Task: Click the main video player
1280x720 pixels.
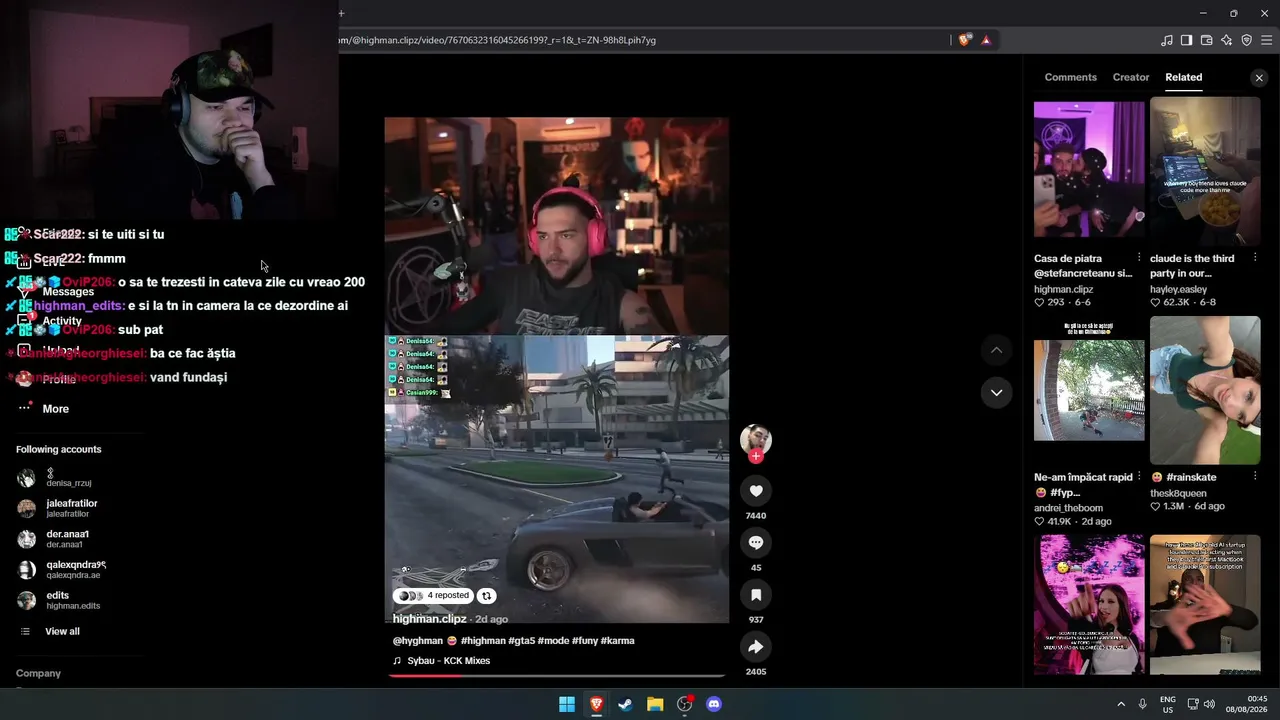Action: (557, 370)
